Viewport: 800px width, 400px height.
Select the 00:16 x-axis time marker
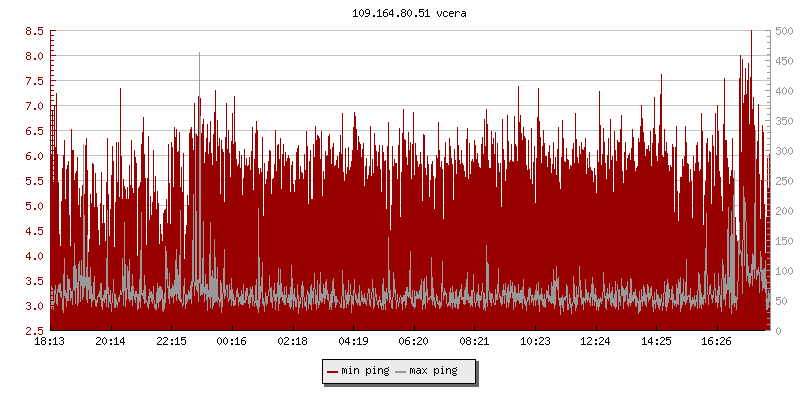tap(232, 342)
